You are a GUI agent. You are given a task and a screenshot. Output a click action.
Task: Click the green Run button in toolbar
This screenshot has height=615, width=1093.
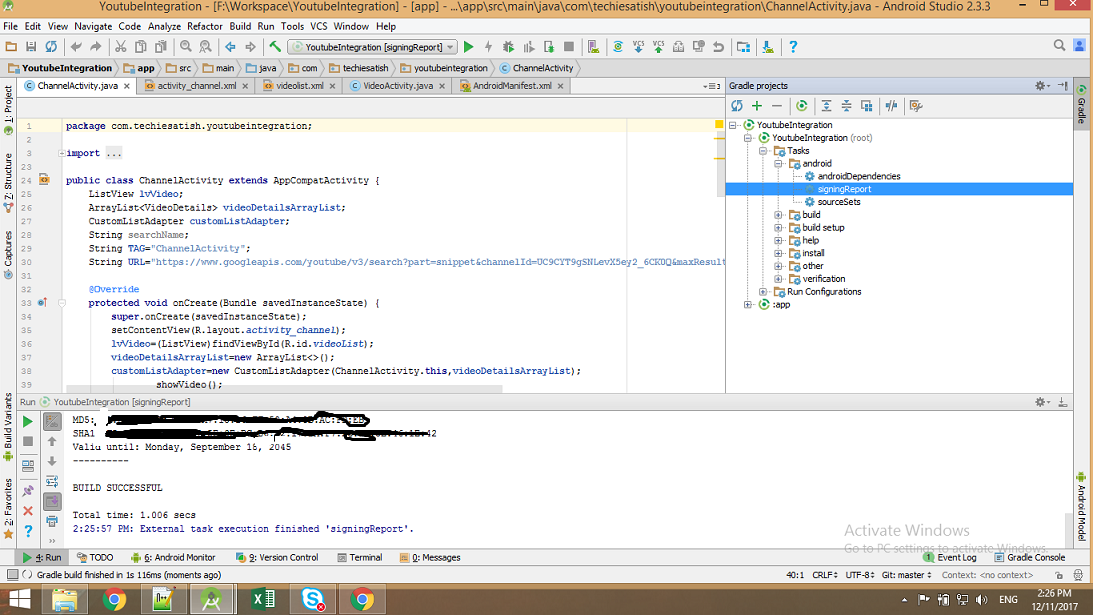[468, 47]
